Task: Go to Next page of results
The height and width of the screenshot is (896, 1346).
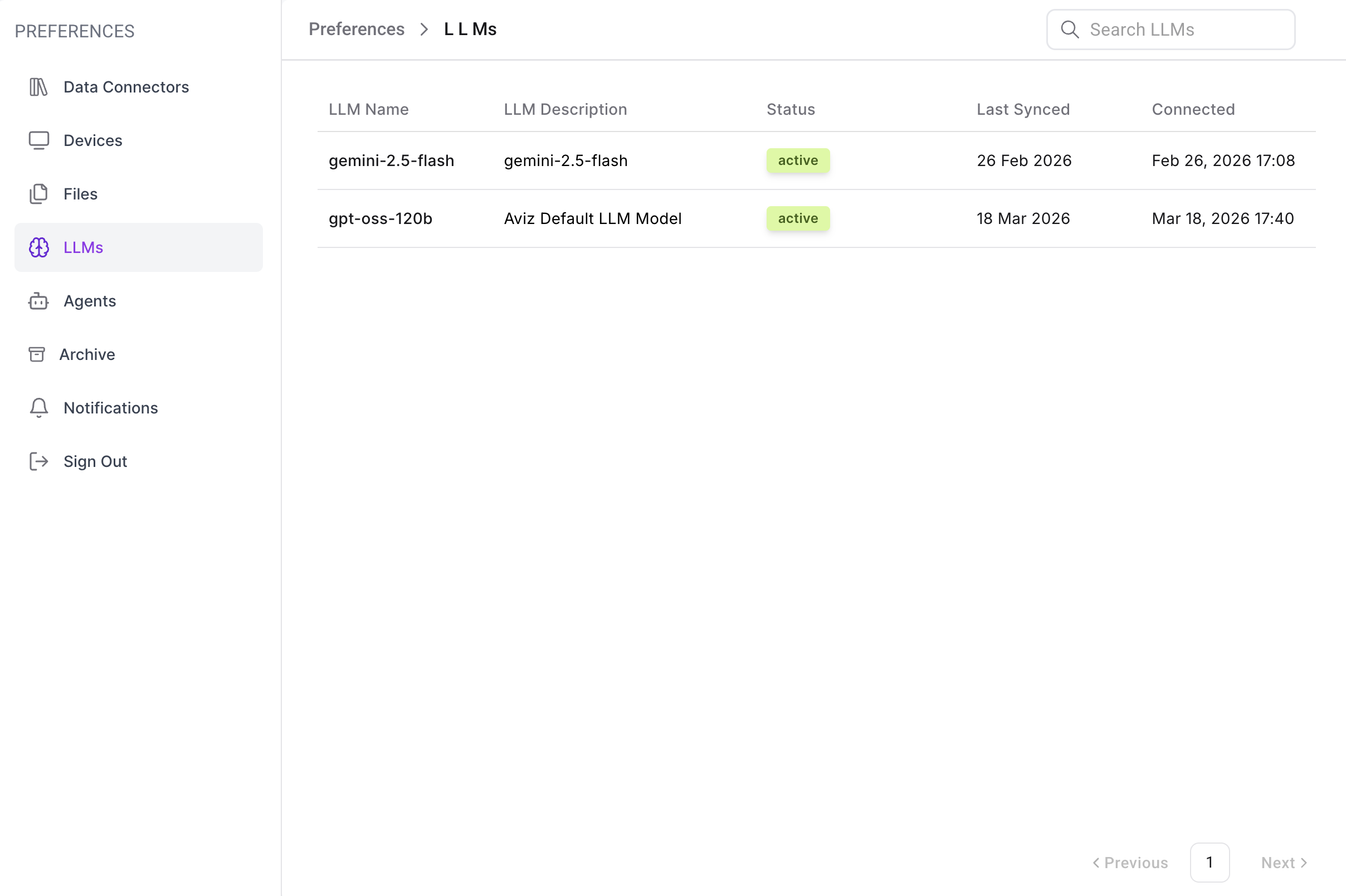Action: [1283, 862]
